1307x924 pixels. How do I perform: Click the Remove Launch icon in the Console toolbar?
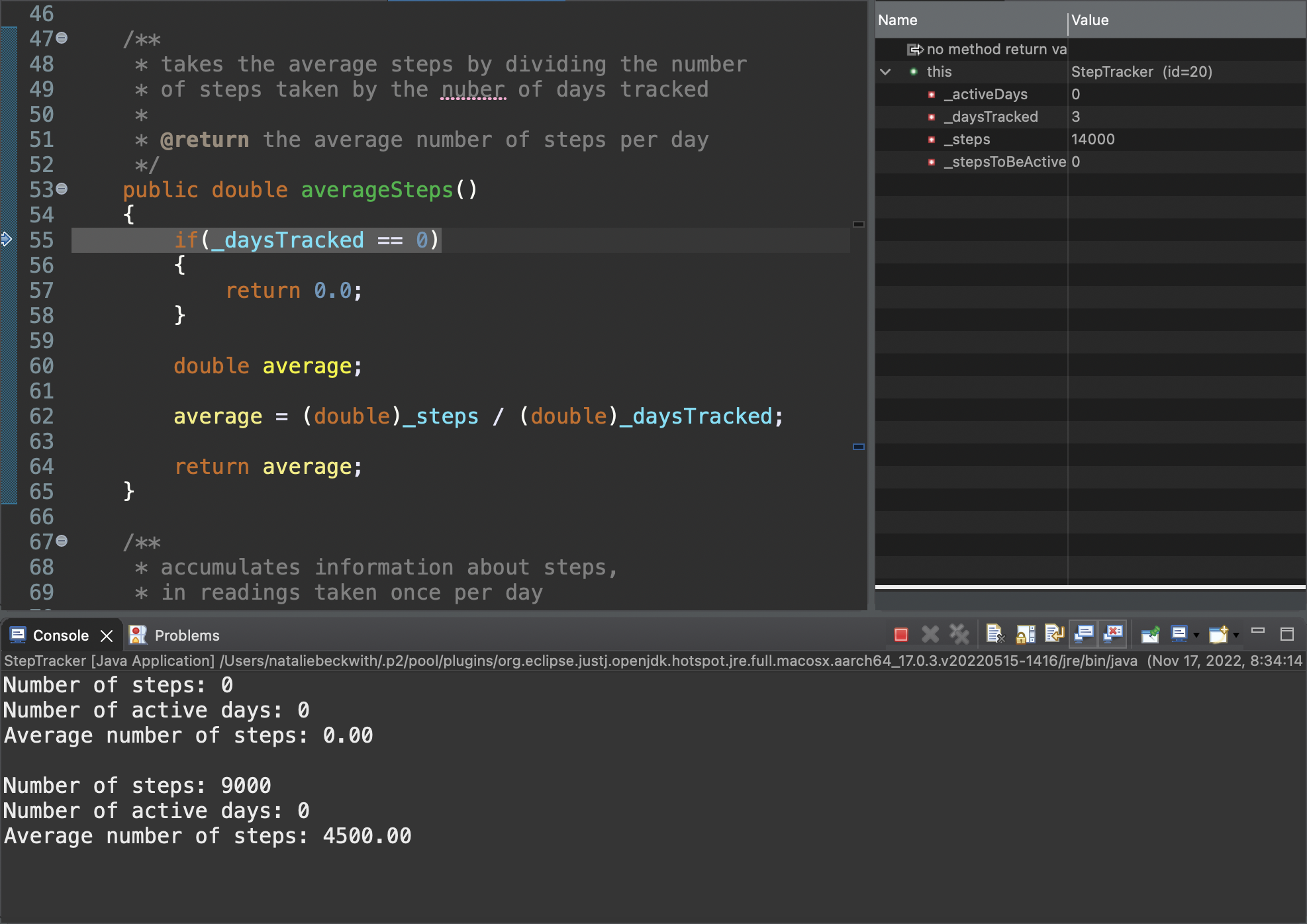pyautogui.click(x=930, y=635)
